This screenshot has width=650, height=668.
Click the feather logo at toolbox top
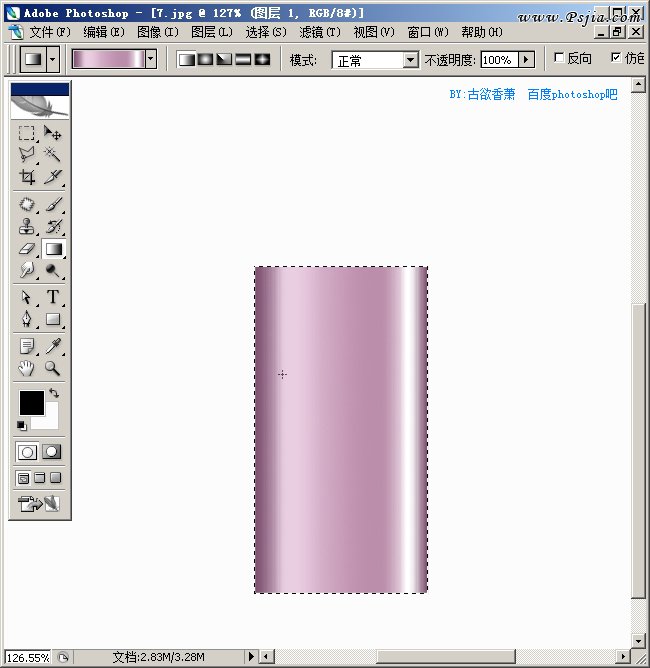[40, 106]
